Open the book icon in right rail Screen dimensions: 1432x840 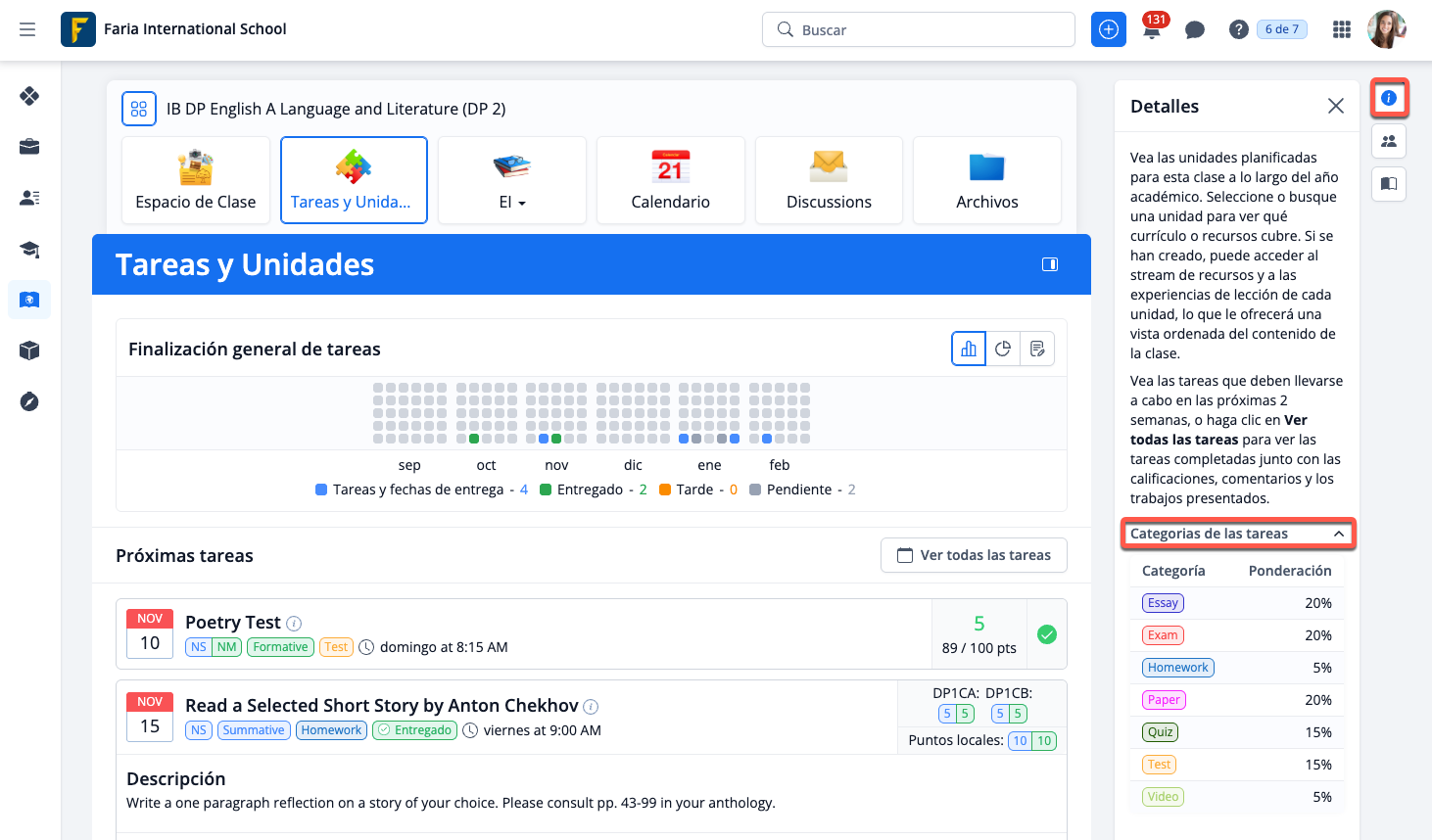1389,183
